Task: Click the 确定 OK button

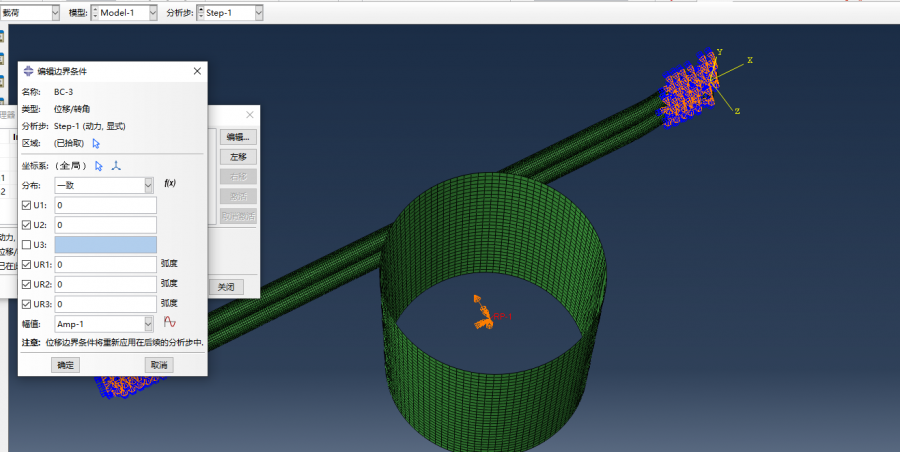Action: pyautogui.click(x=65, y=365)
